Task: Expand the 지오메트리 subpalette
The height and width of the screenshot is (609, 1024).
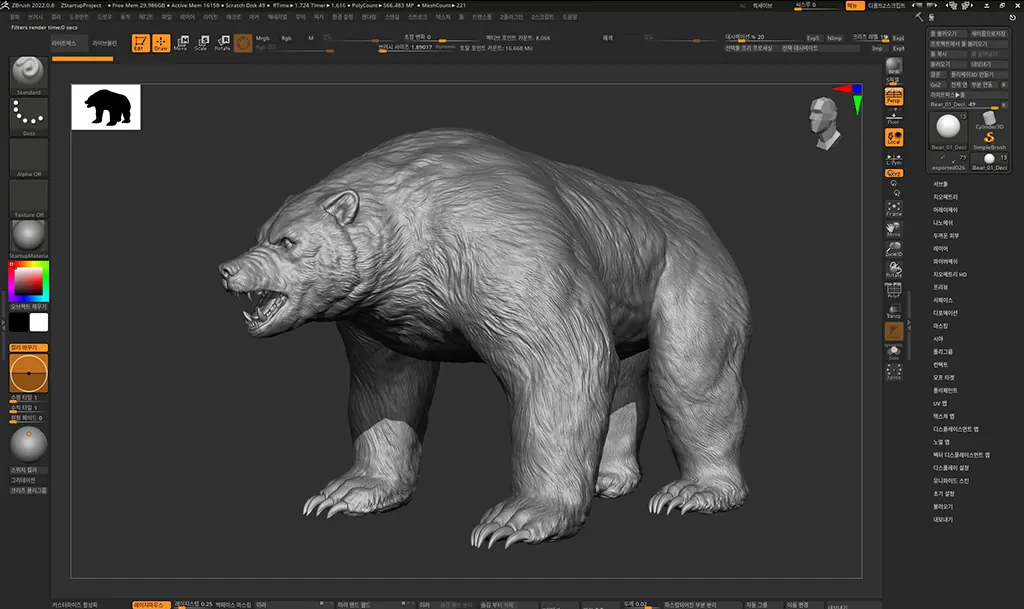Action: pos(946,197)
